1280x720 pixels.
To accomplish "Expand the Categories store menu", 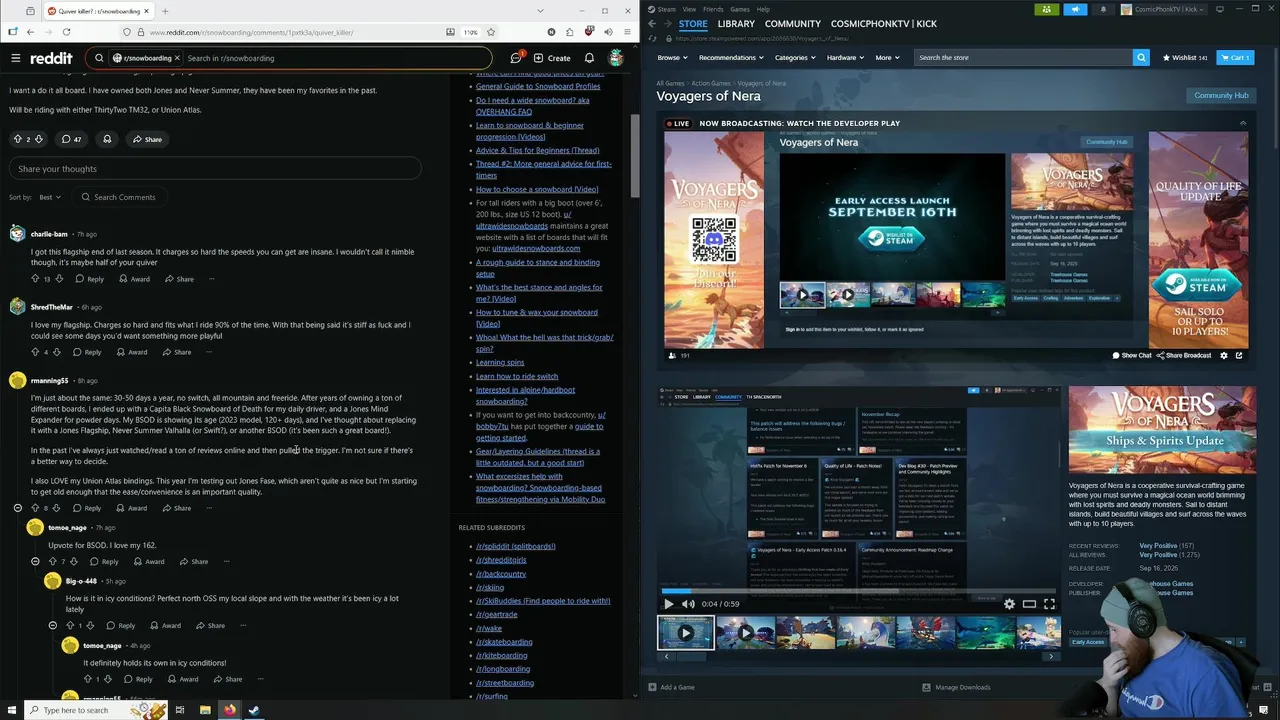I will tap(795, 58).
